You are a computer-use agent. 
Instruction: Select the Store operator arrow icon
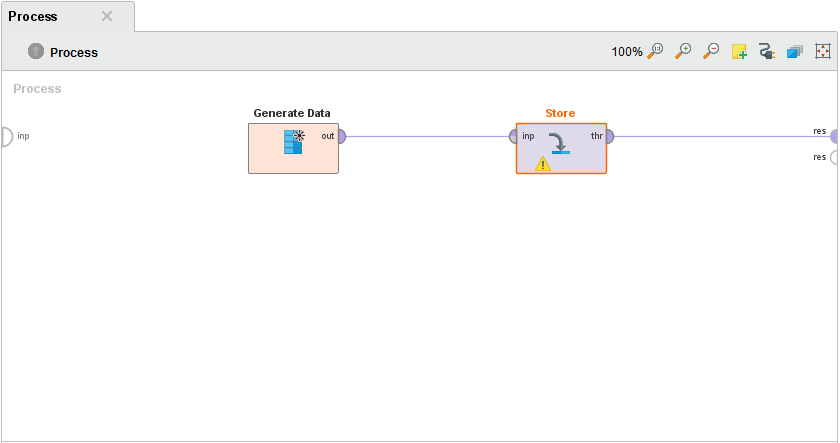[560, 144]
